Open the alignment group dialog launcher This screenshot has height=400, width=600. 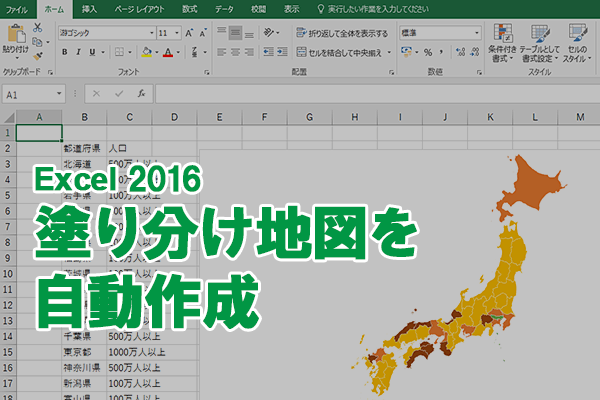(x=391, y=72)
